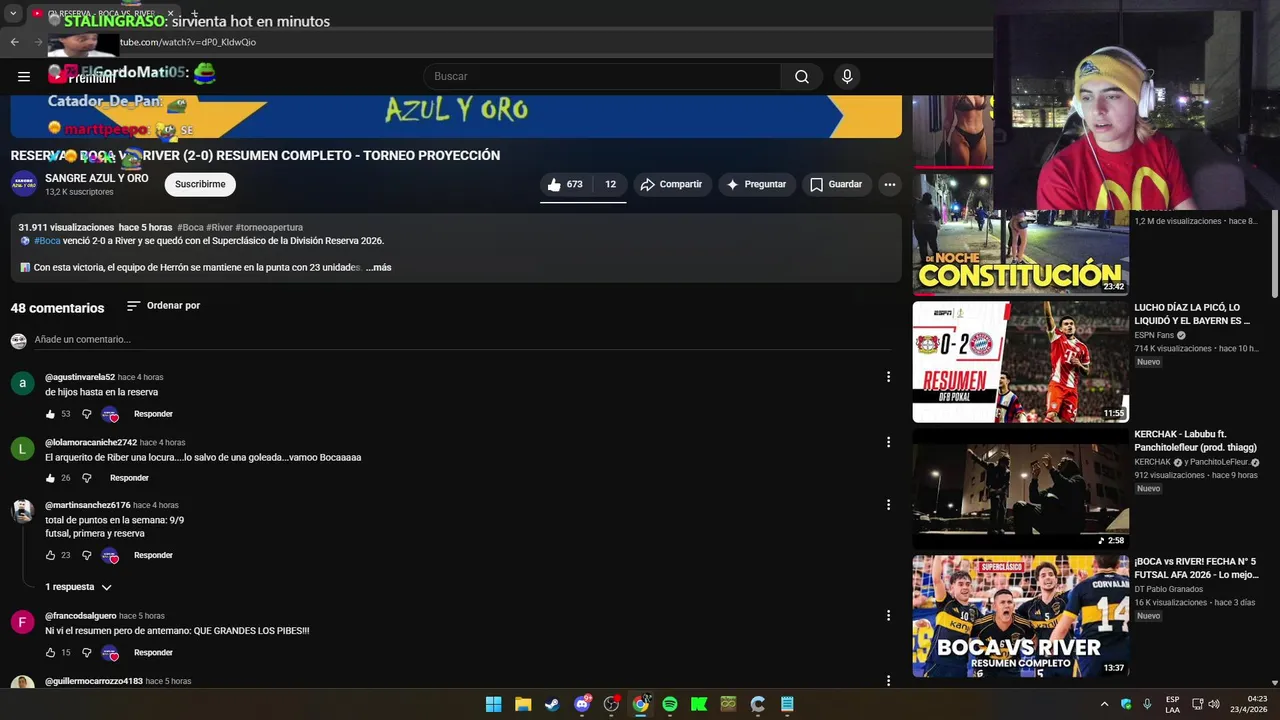The height and width of the screenshot is (720, 1280).
Task: Dislike the comment by @lolamoracaniche2742
Action: pyautogui.click(x=86, y=478)
